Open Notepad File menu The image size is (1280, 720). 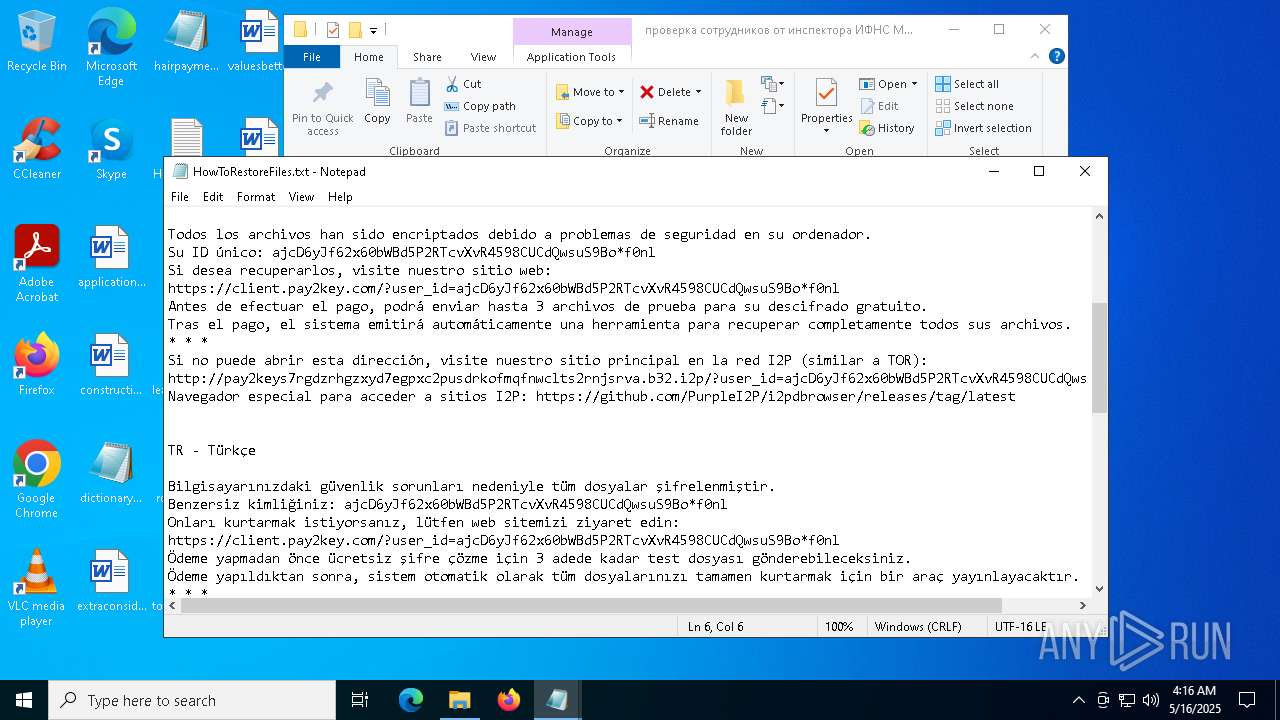[180, 197]
